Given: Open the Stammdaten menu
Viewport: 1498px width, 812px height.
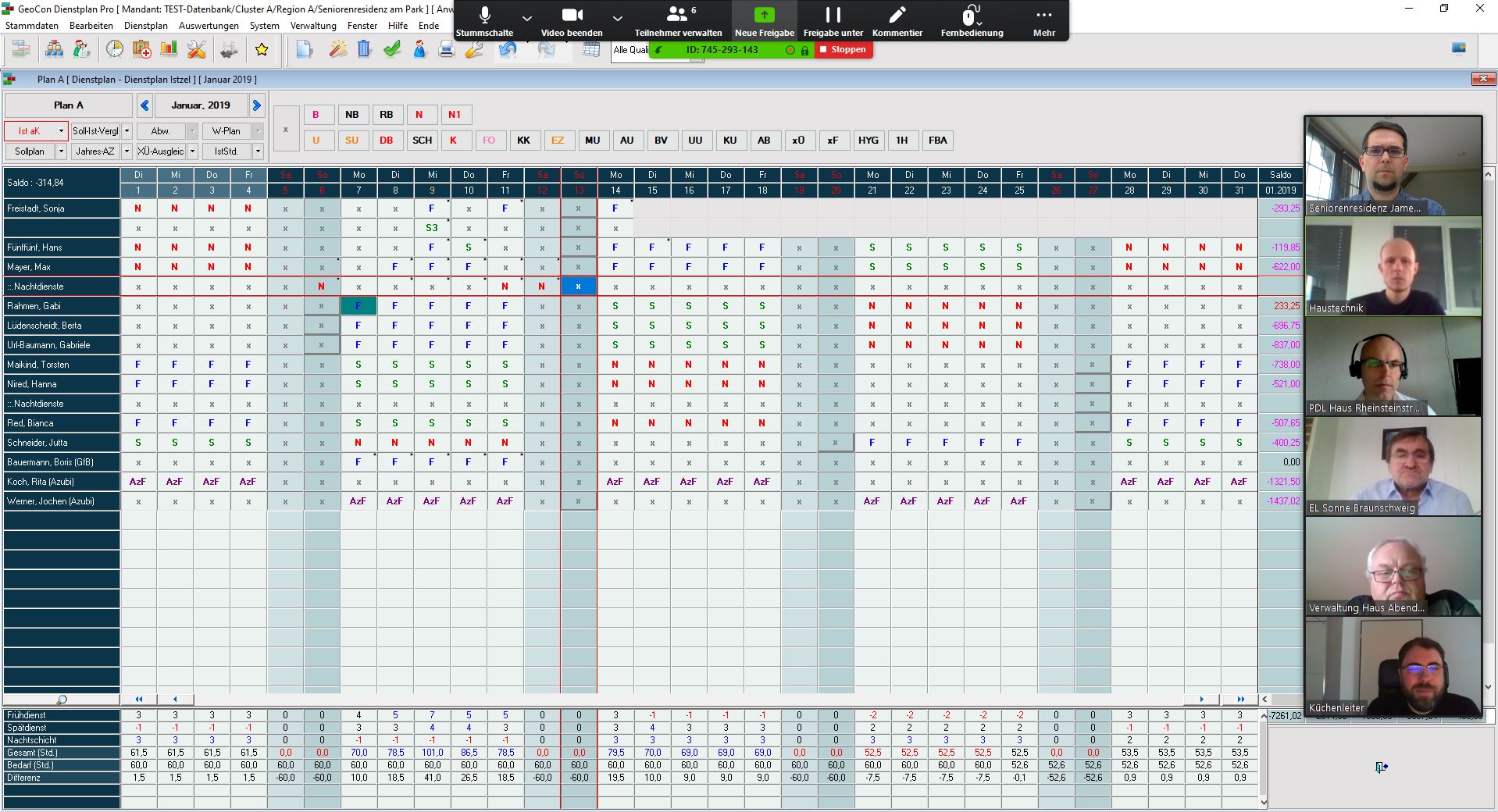Looking at the screenshot, I should click(31, 26).
